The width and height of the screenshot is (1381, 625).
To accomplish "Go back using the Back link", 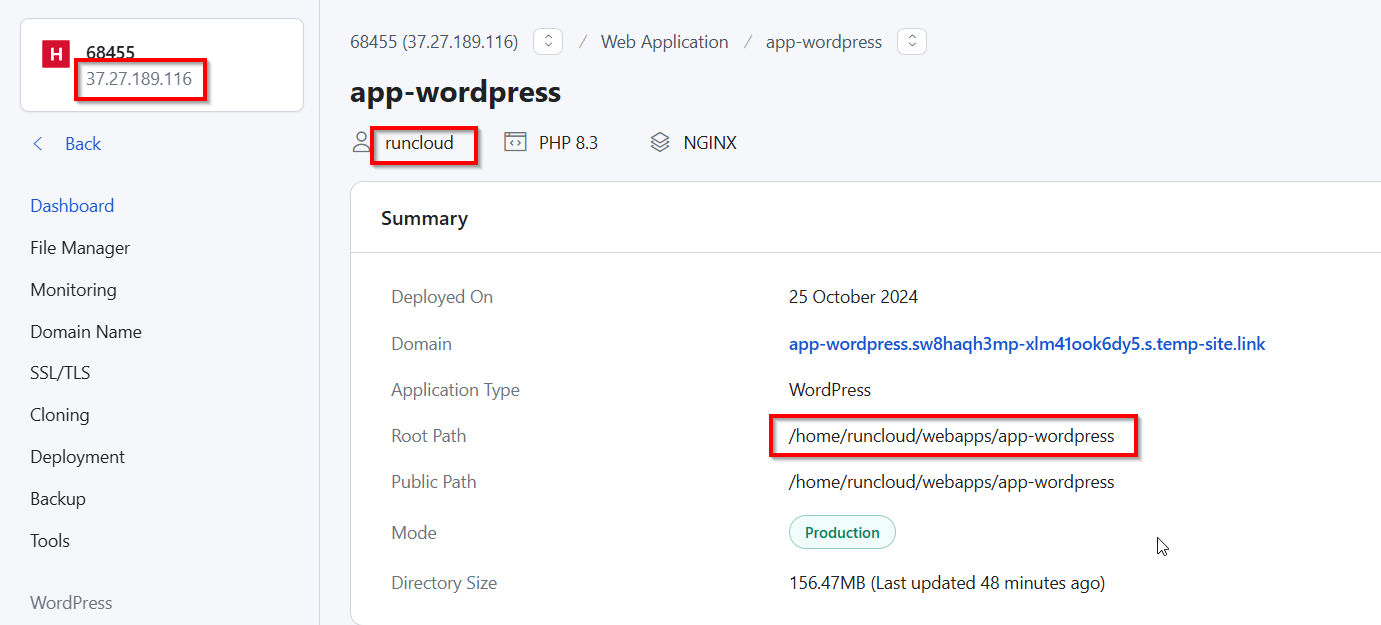I will tap(83, 144).
